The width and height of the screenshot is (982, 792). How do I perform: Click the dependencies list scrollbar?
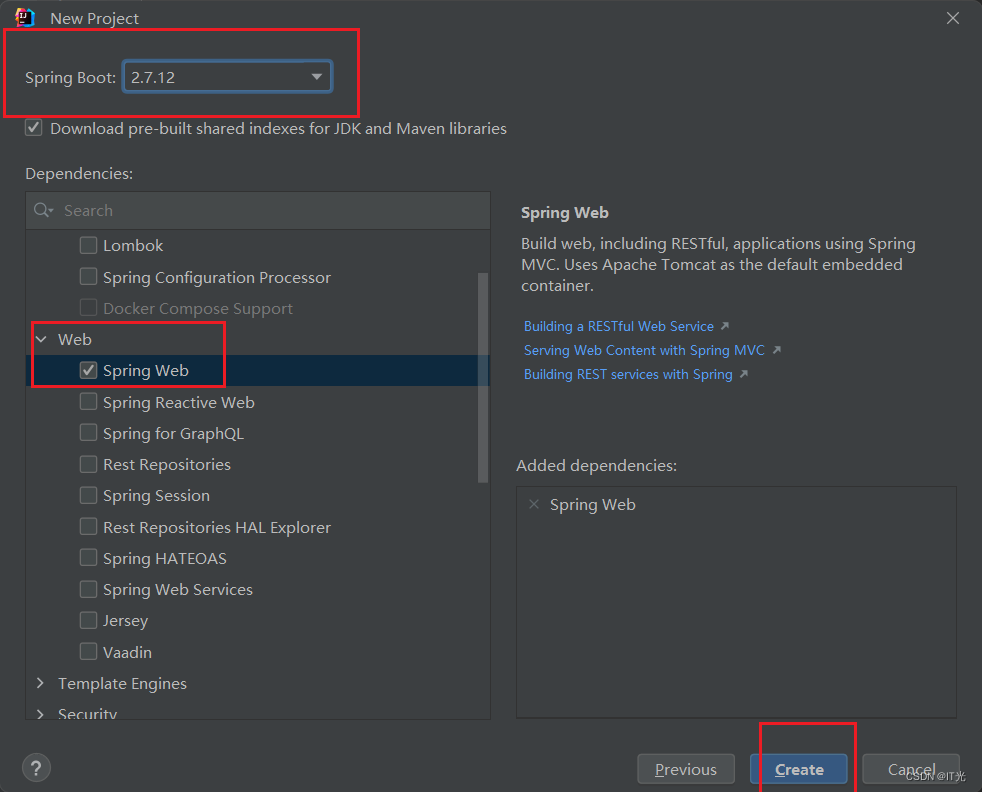tap(483, 378)
